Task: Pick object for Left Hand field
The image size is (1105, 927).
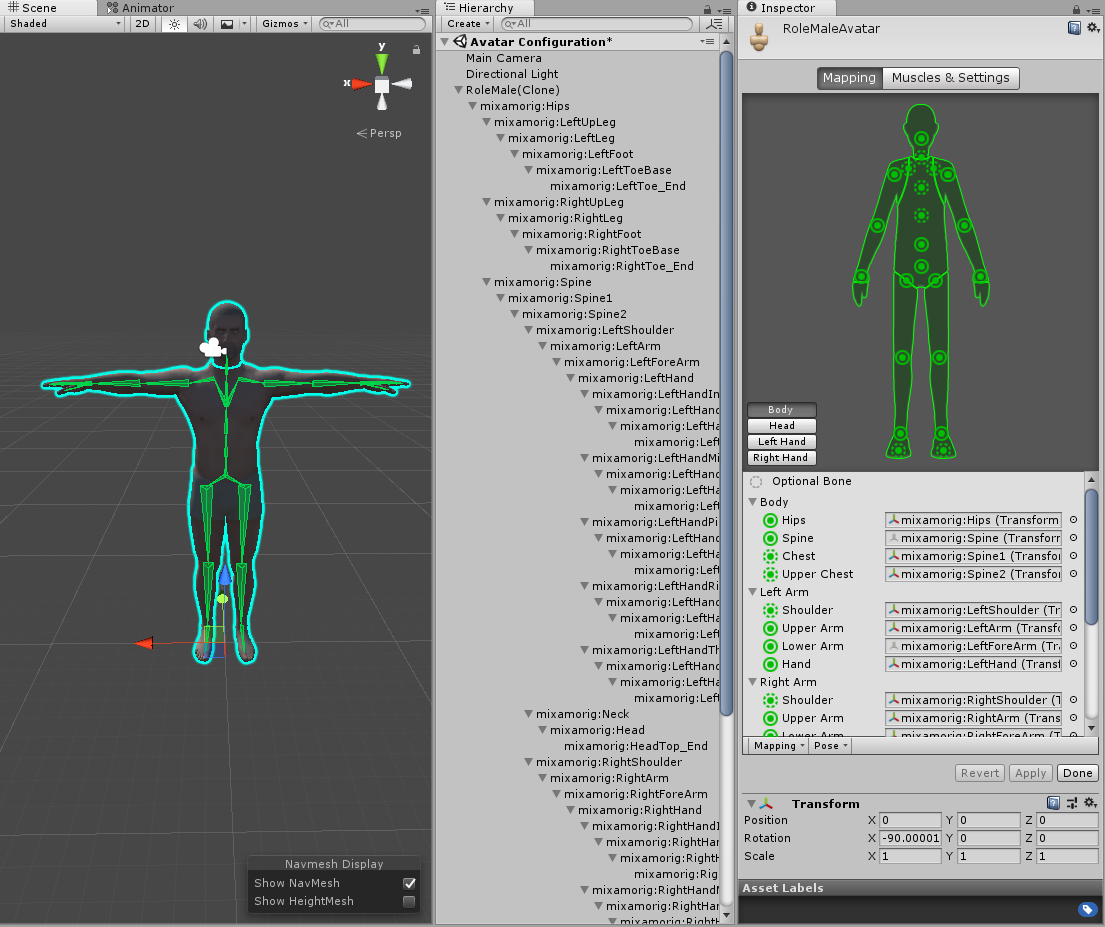Action: coord(1073,664)
